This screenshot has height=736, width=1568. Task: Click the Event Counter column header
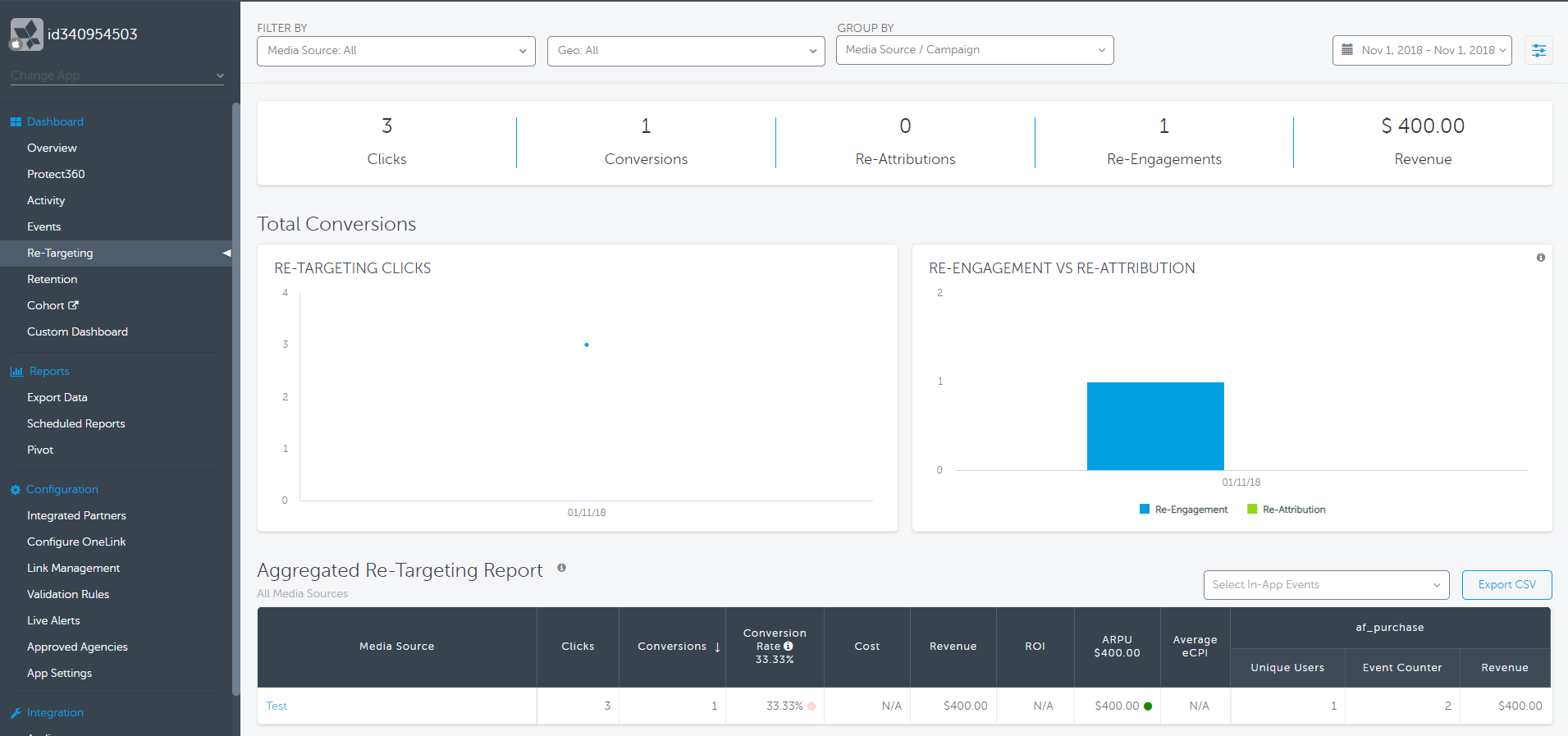[1402, 668]
